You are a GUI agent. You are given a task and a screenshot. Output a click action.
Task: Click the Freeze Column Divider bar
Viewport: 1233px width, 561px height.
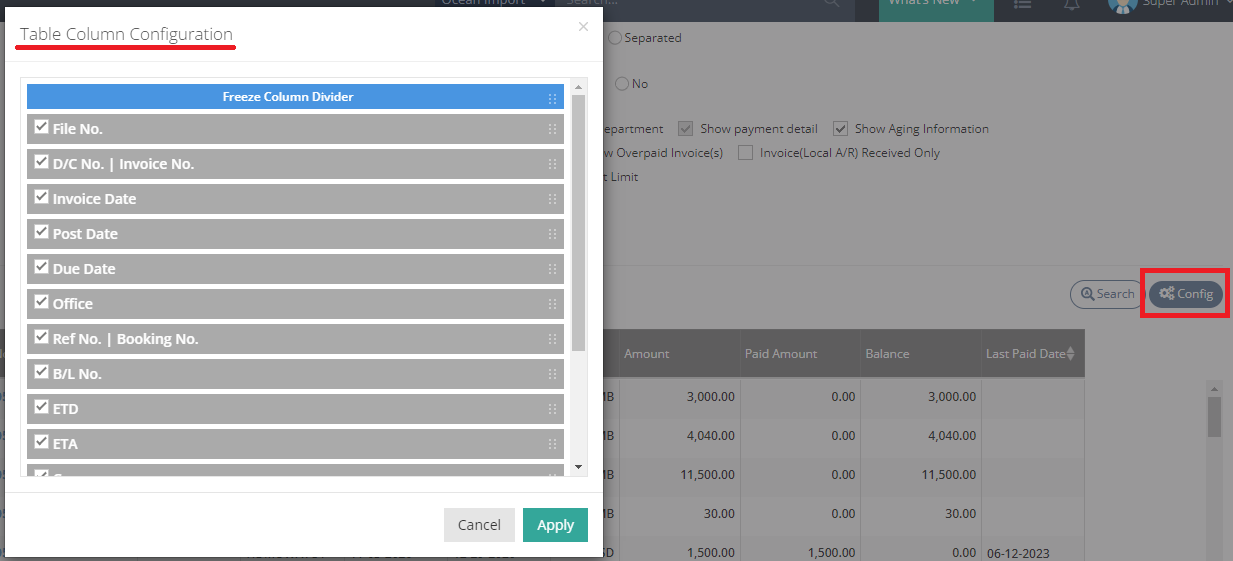click(288, 97)
